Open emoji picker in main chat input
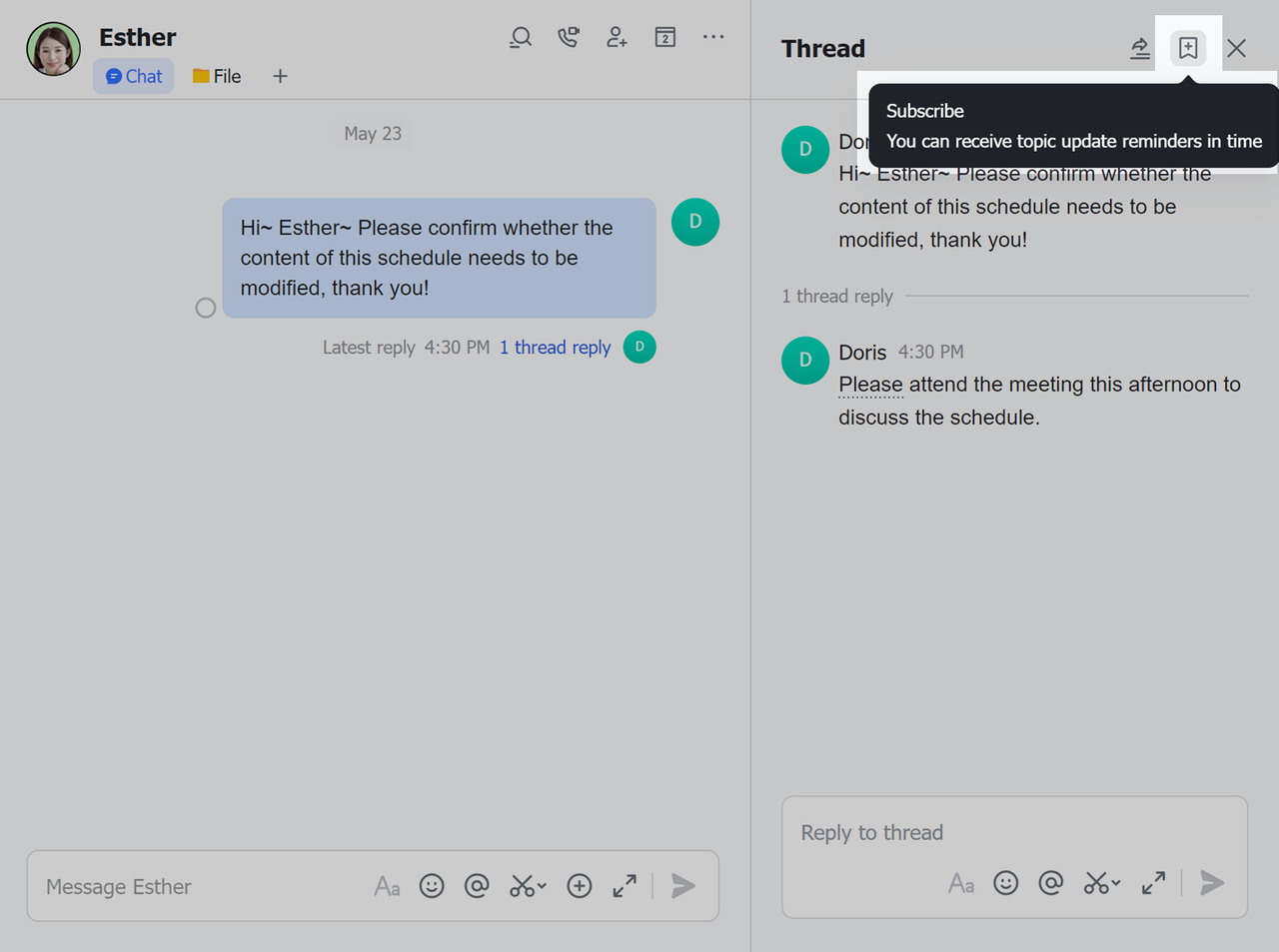The height and width of the screenshot is (952, 1279). [432, 886]
